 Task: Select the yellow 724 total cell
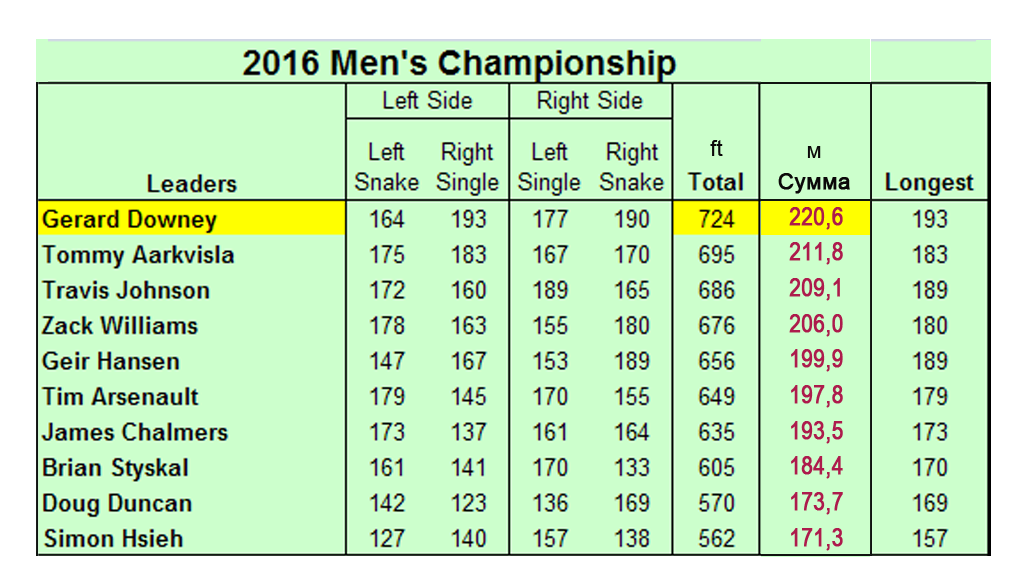(x=716, y=218)
